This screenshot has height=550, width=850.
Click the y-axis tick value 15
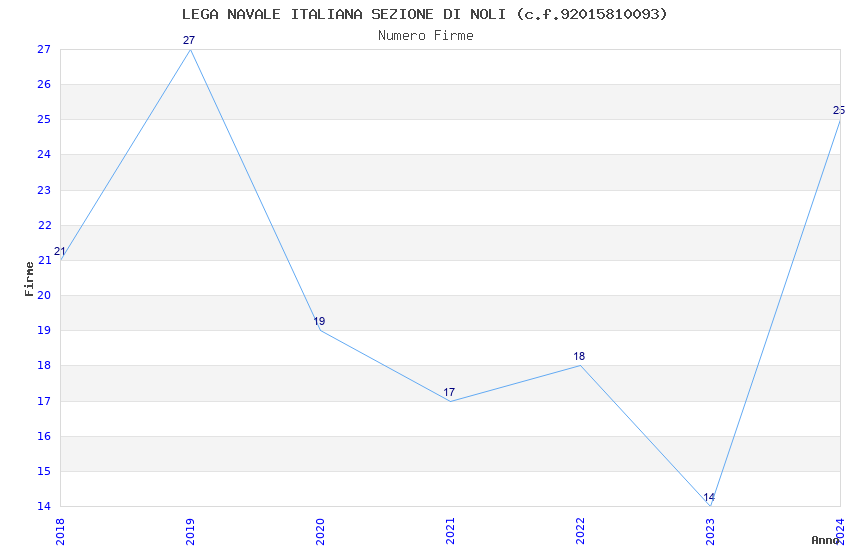coord(44,471)
